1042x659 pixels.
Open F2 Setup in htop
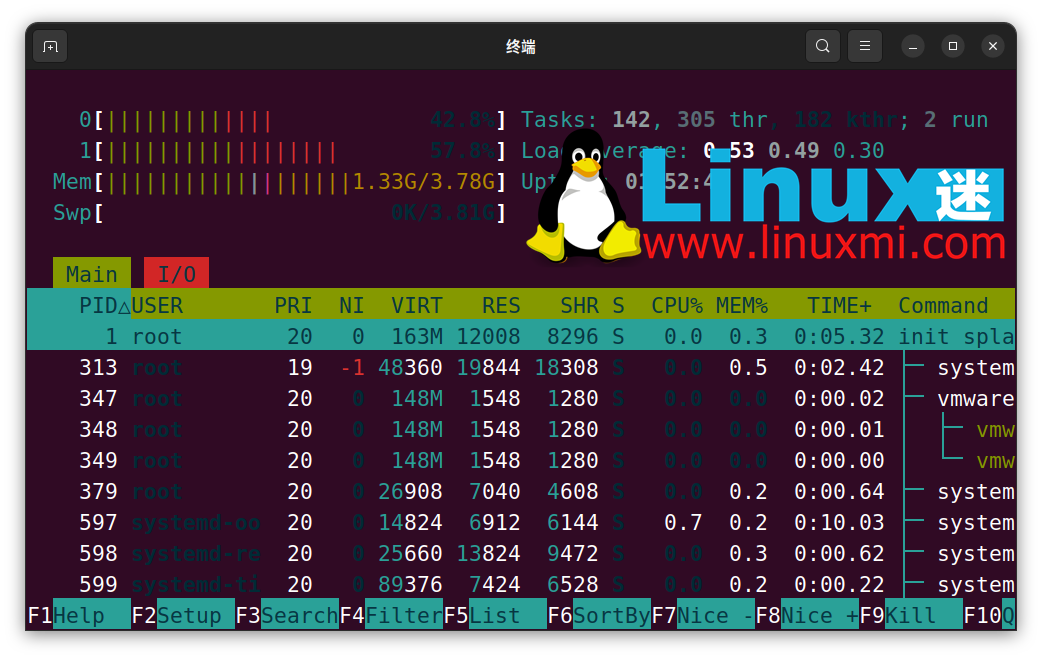pyautogui.click(x=183, y=616)
